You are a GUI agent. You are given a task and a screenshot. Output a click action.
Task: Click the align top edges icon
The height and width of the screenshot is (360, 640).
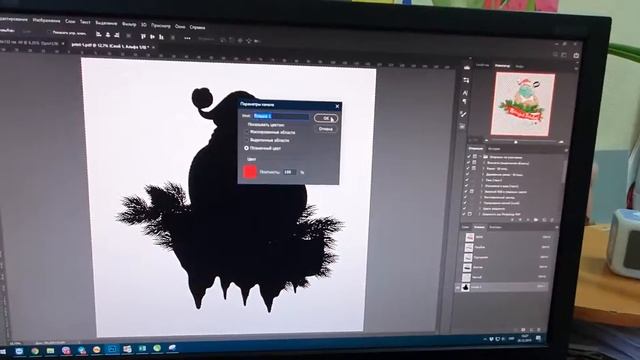(143, 36)
